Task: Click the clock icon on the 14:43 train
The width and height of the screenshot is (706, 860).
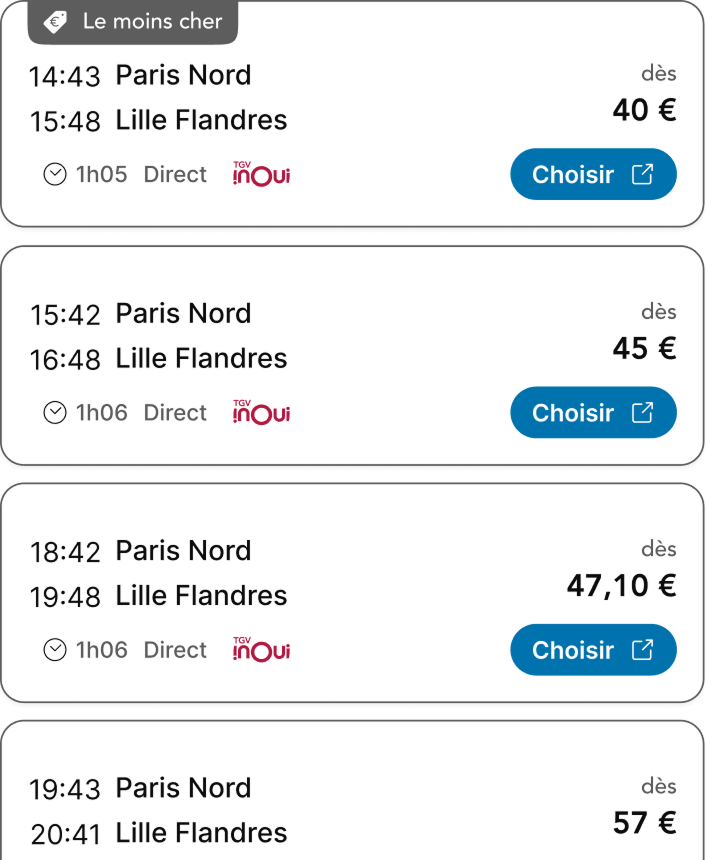Action: pos(55,175)
